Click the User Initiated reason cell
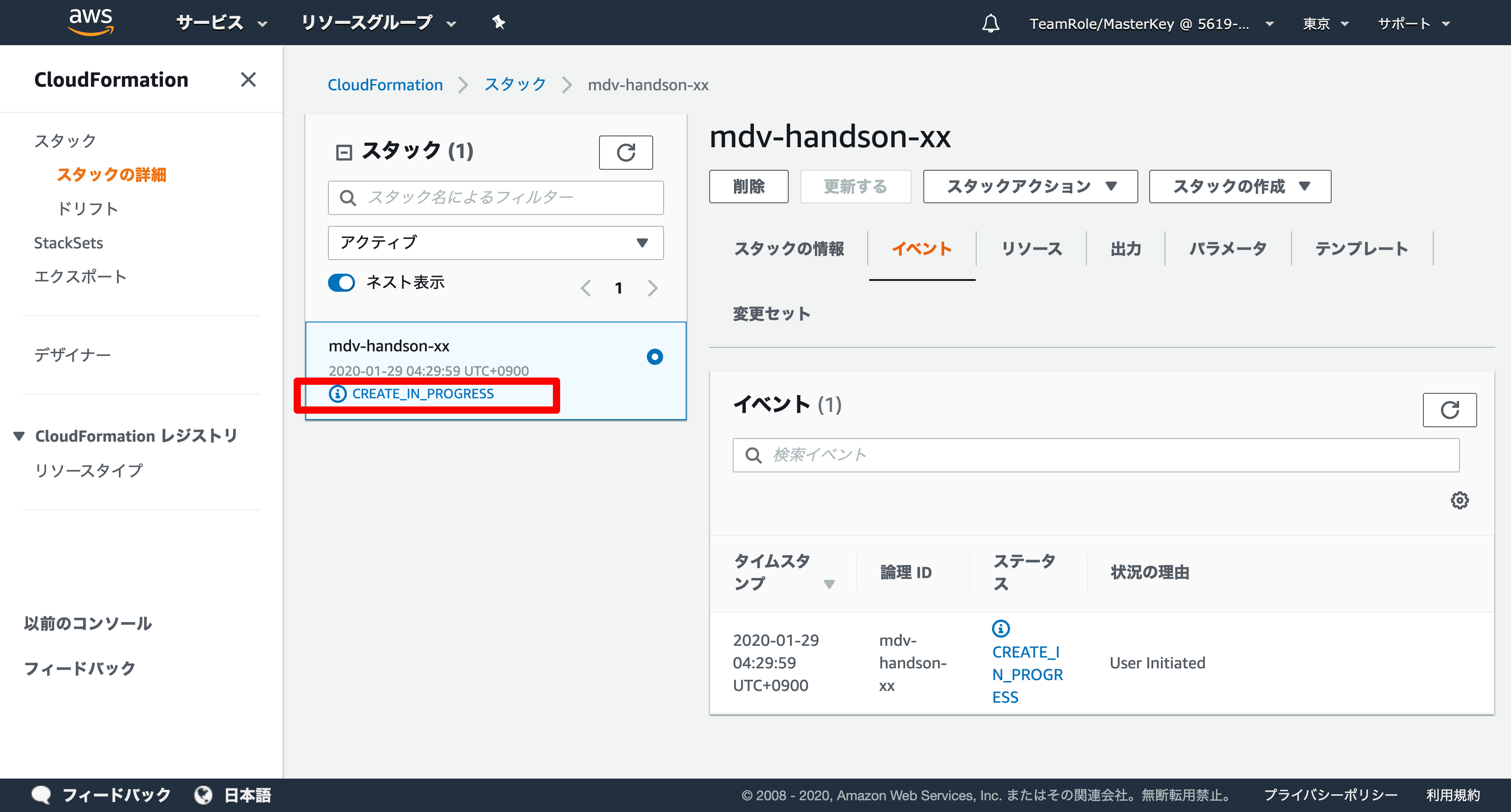The image size is (1511, 812). [1157, 663]
